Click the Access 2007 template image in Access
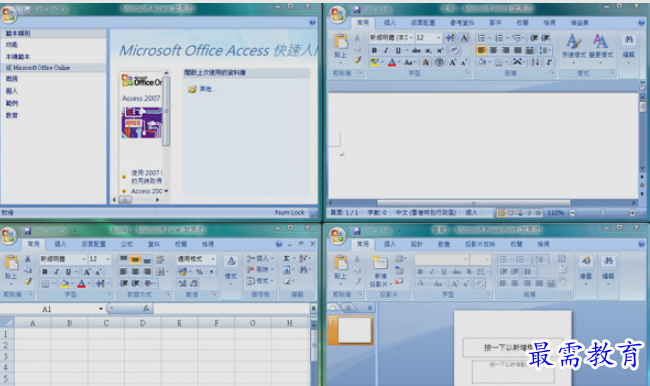 142,123
